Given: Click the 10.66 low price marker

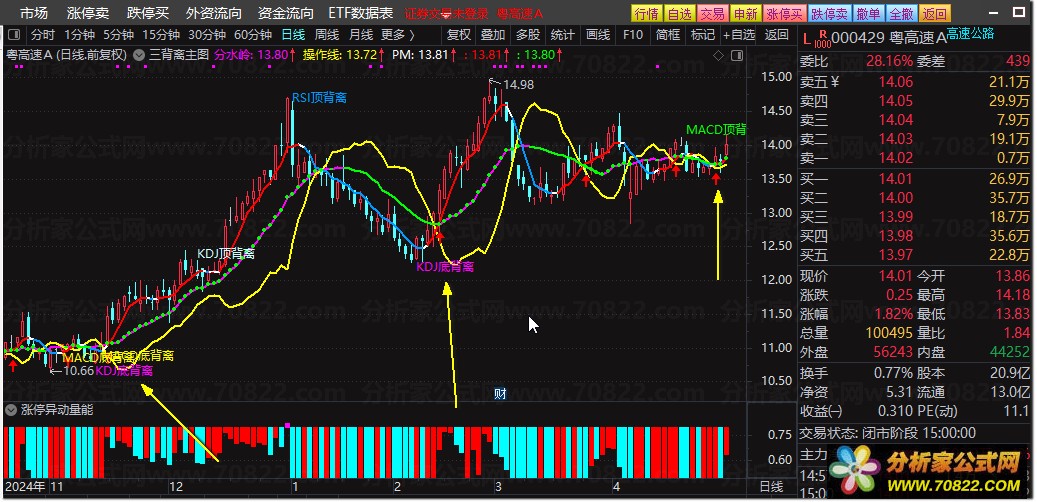Looking at the screenshot, I should 79,370.
